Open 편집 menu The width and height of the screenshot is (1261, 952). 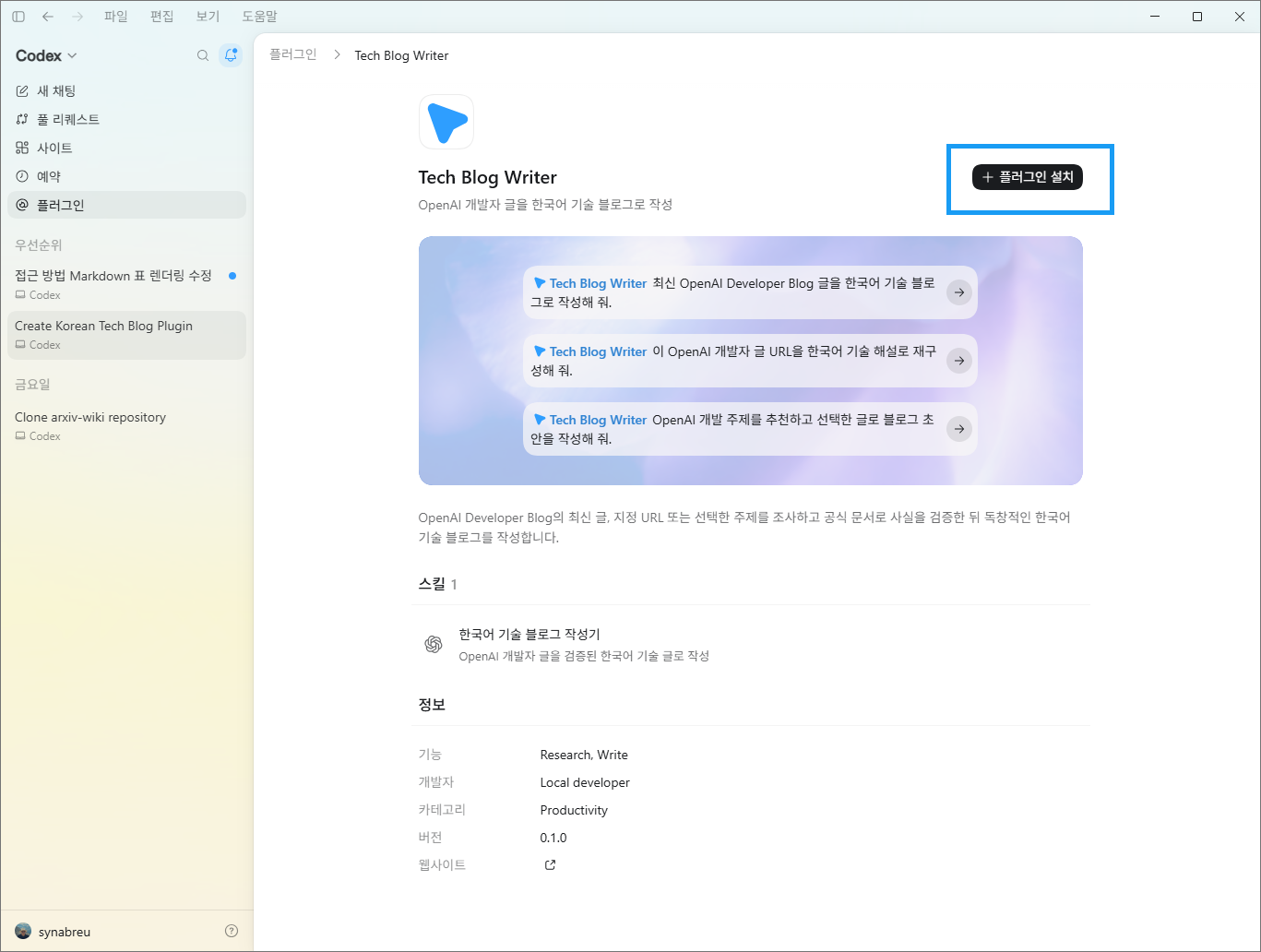click(162, 17)
